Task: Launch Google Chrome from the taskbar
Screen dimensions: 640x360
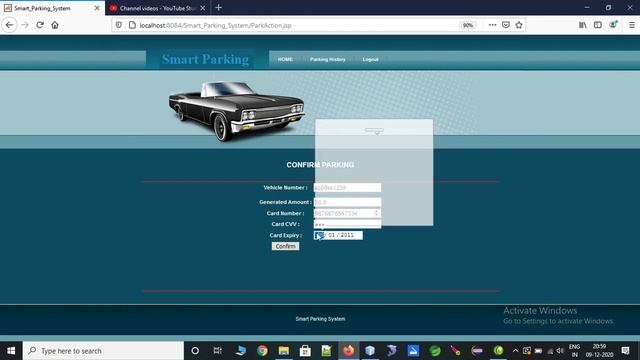Action: [x=262, y=351]
